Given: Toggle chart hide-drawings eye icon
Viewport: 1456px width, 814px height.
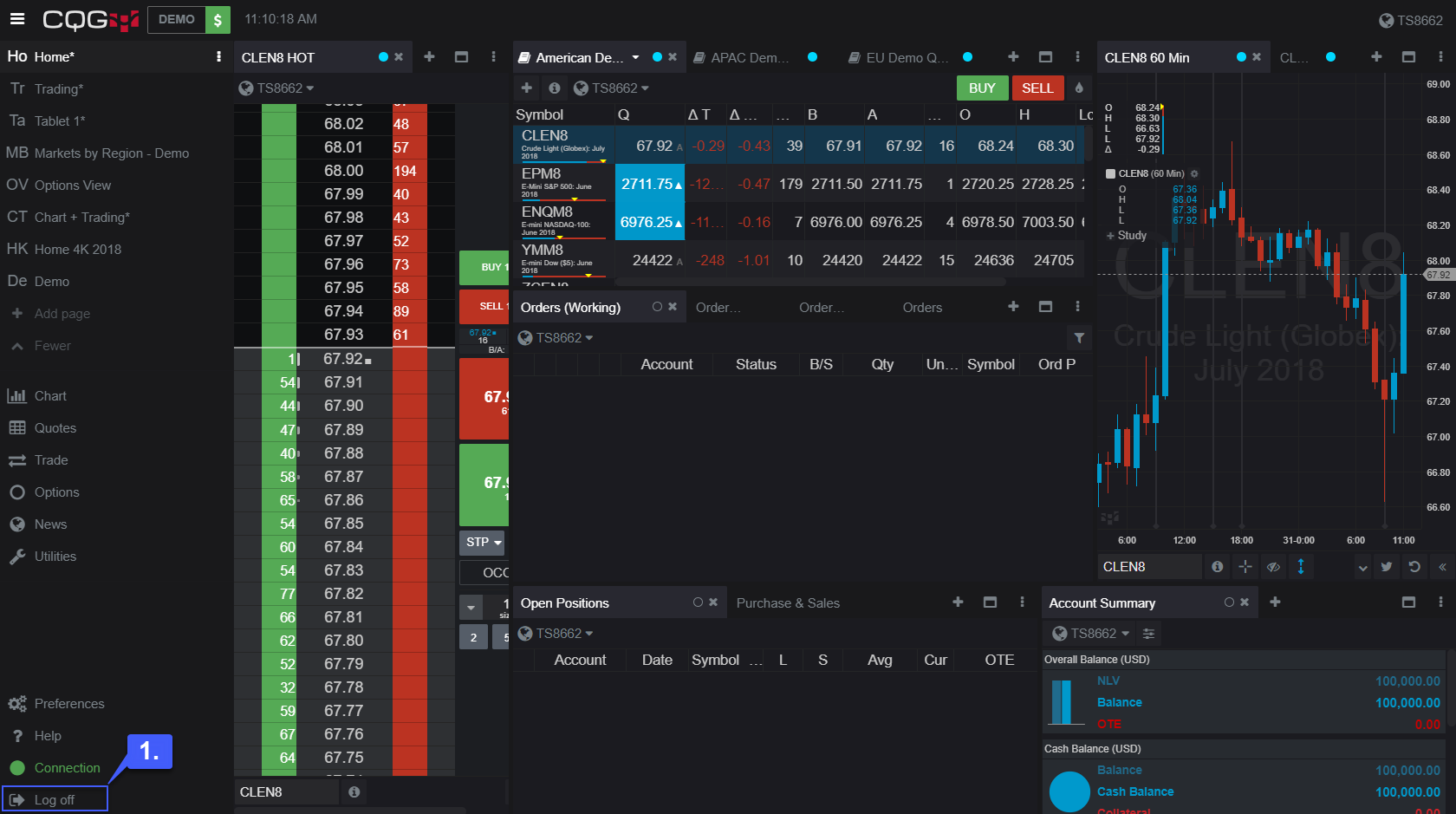Looking at the screenshot, I should (1273, 566).
